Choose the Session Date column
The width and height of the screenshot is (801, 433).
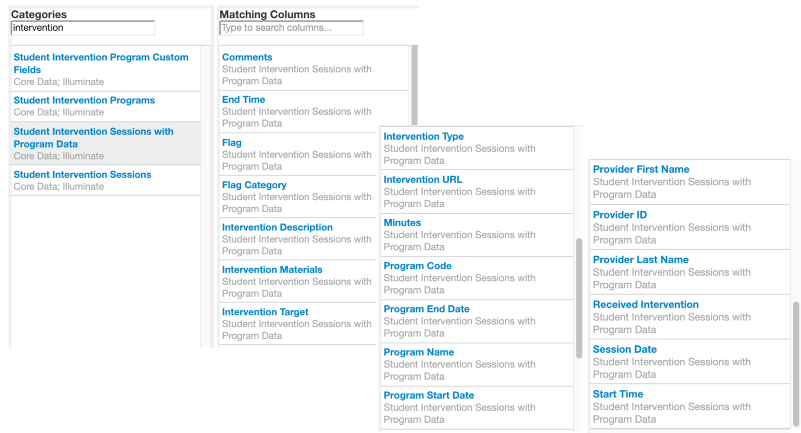[x=624, y=350]
